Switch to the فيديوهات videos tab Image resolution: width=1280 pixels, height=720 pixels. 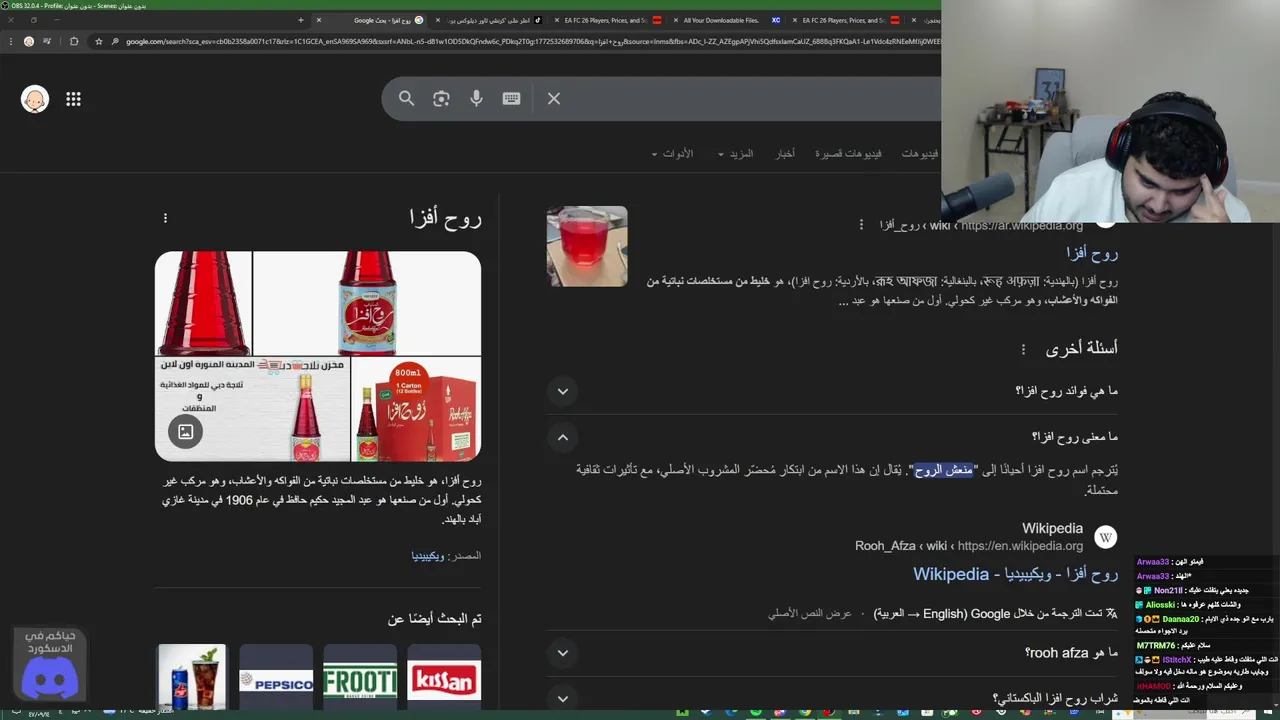pyautogui.click(x=920, y=154)
